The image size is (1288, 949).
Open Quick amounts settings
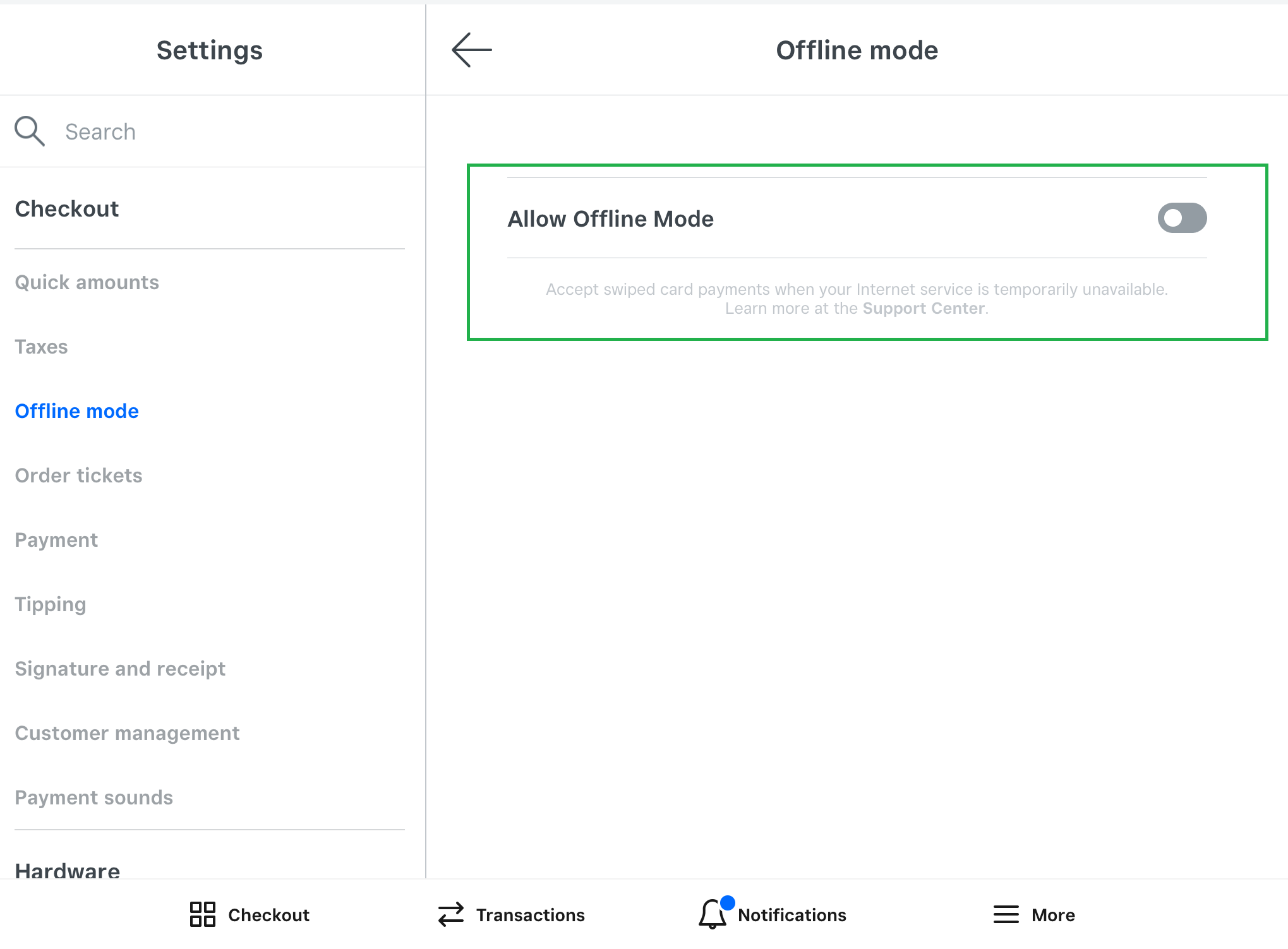pos(87,282)
